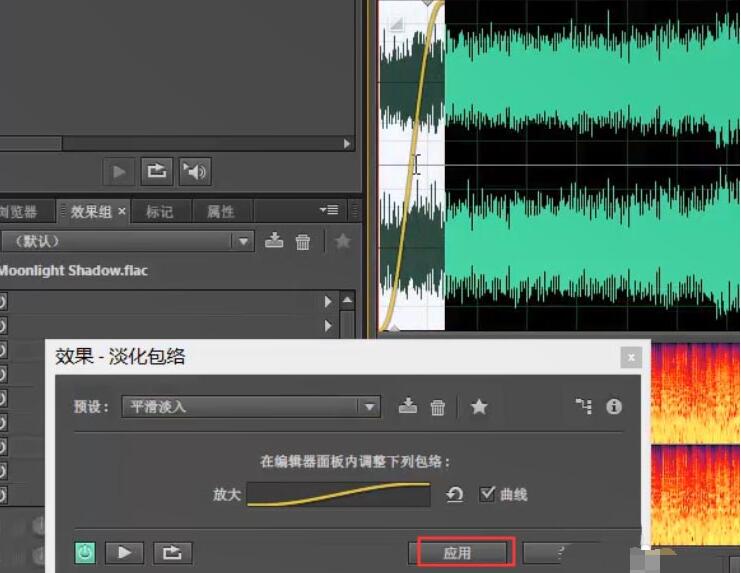Click the 放大 envelope curve preview

338,494
